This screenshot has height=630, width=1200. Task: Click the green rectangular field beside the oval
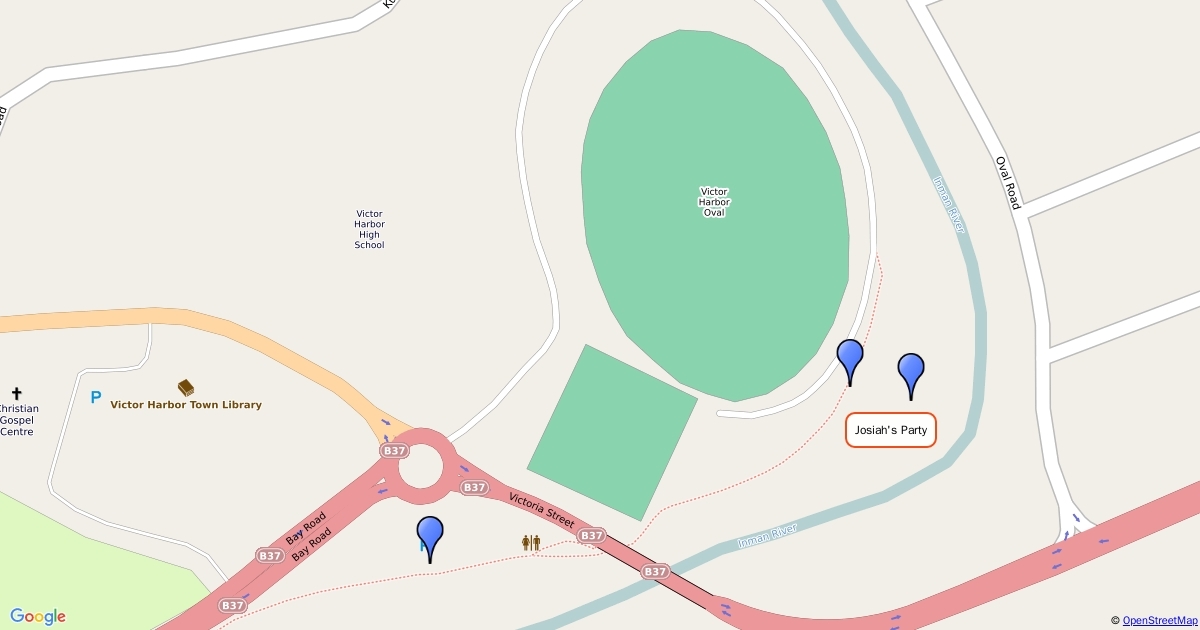tap(612, 433)
